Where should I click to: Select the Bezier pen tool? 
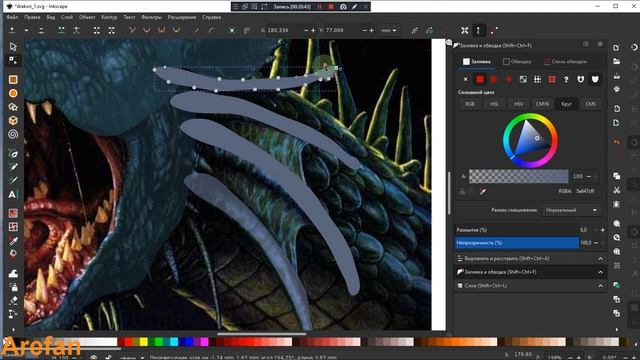[x=13, y=153]
